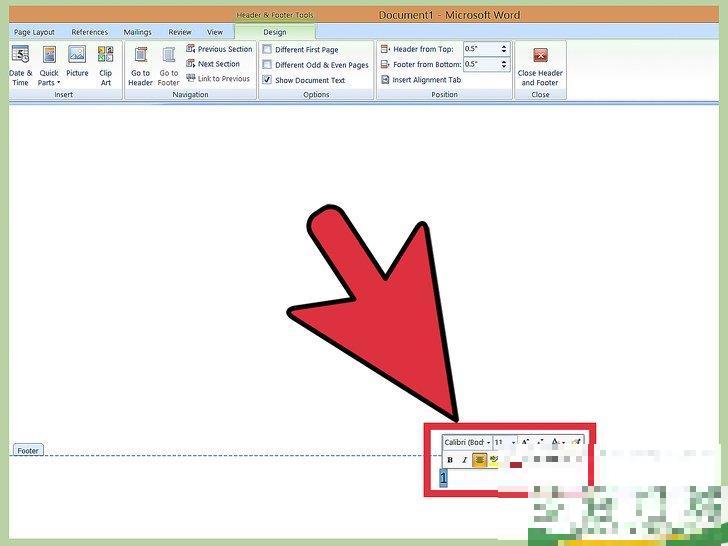Insert a Picture from the ribbon
The image size is (728, 546).
[77, 65]
